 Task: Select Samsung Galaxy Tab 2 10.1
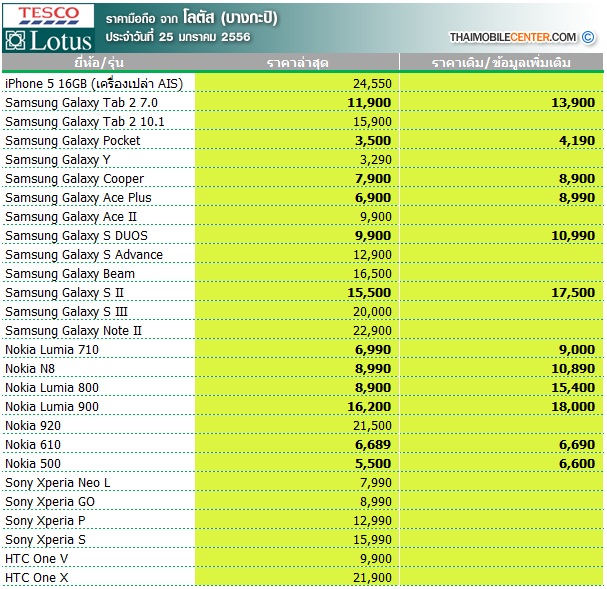(85, 122)
